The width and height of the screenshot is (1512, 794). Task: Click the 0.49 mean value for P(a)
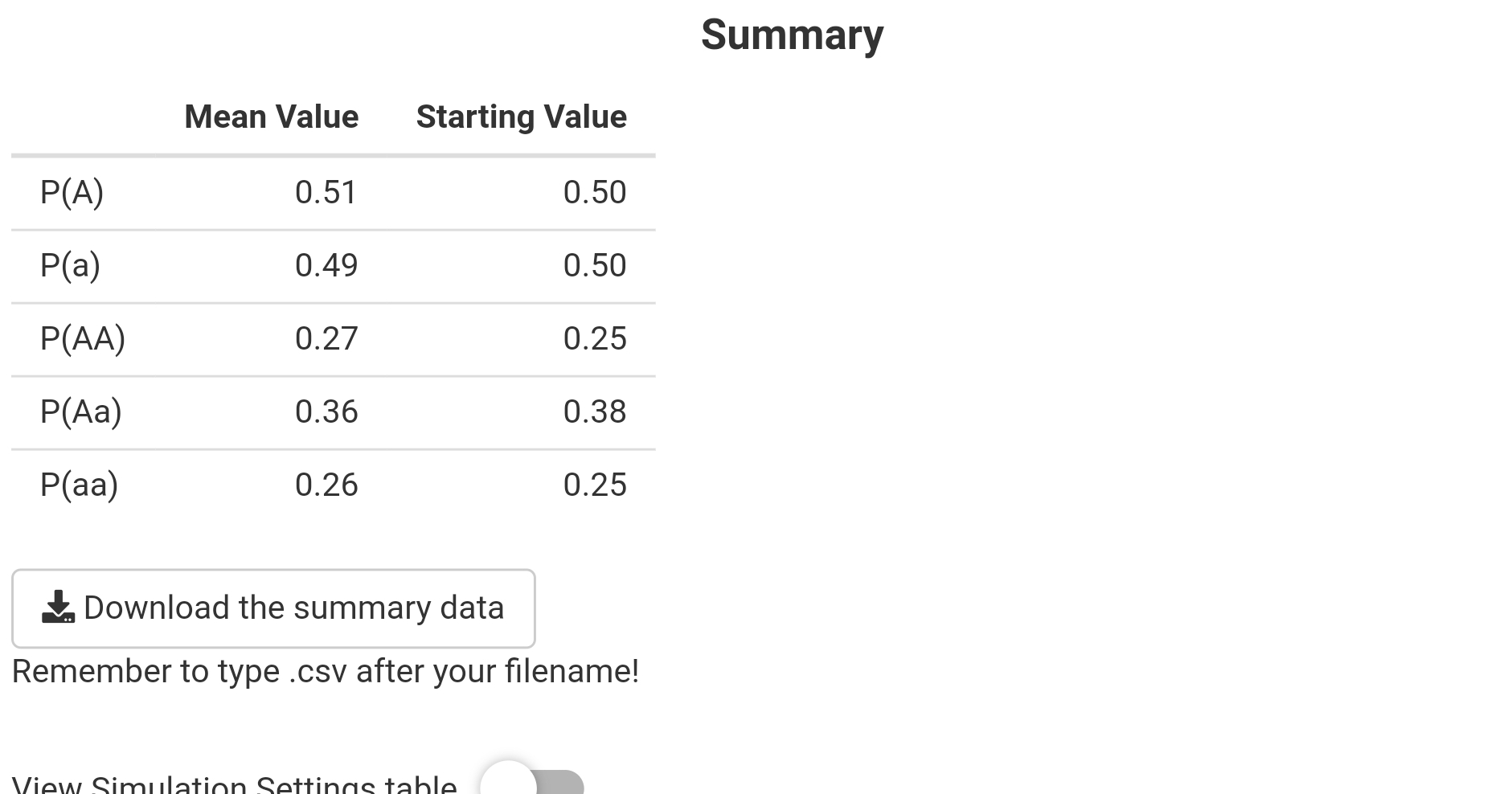tap(326, 265)
